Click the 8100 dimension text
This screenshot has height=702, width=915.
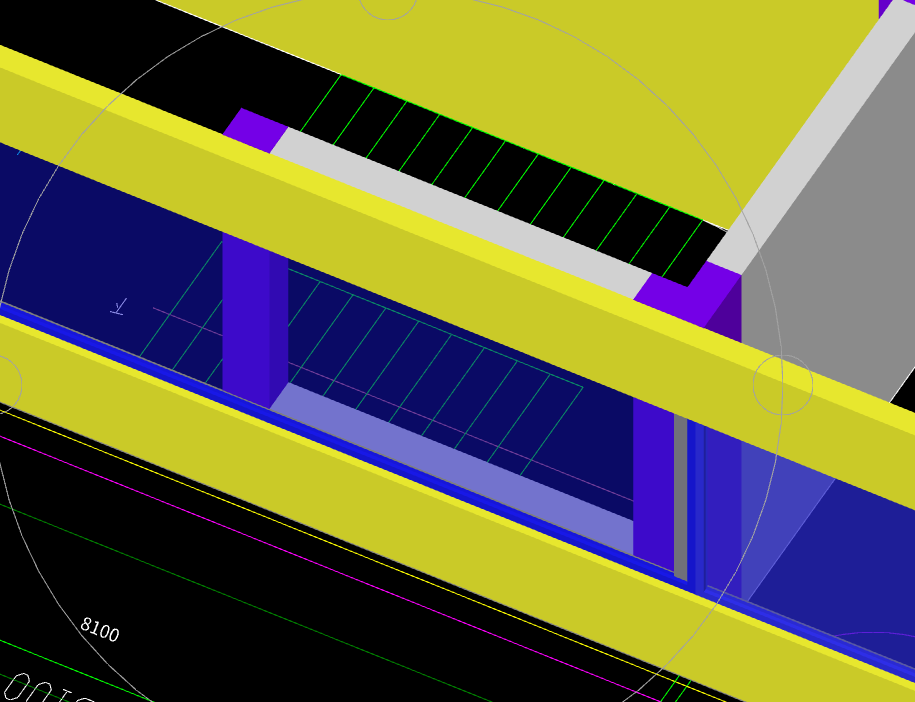click(100, 630)
